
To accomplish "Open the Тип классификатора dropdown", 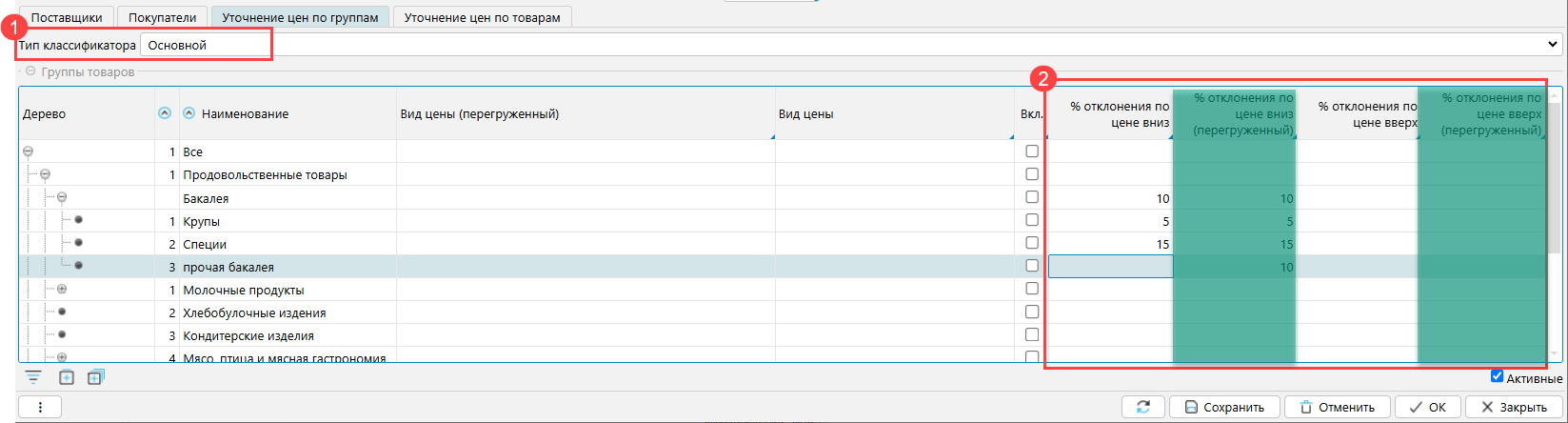I will point(1554,45).
